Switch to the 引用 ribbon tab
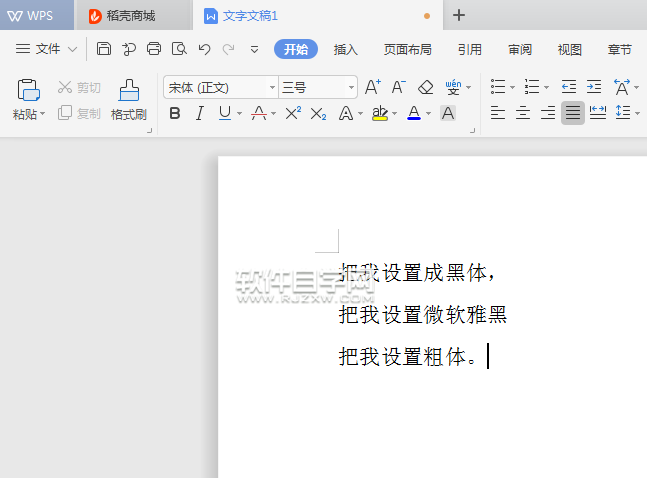The width and height of the screenshot is (647, 478). (470, 50)
